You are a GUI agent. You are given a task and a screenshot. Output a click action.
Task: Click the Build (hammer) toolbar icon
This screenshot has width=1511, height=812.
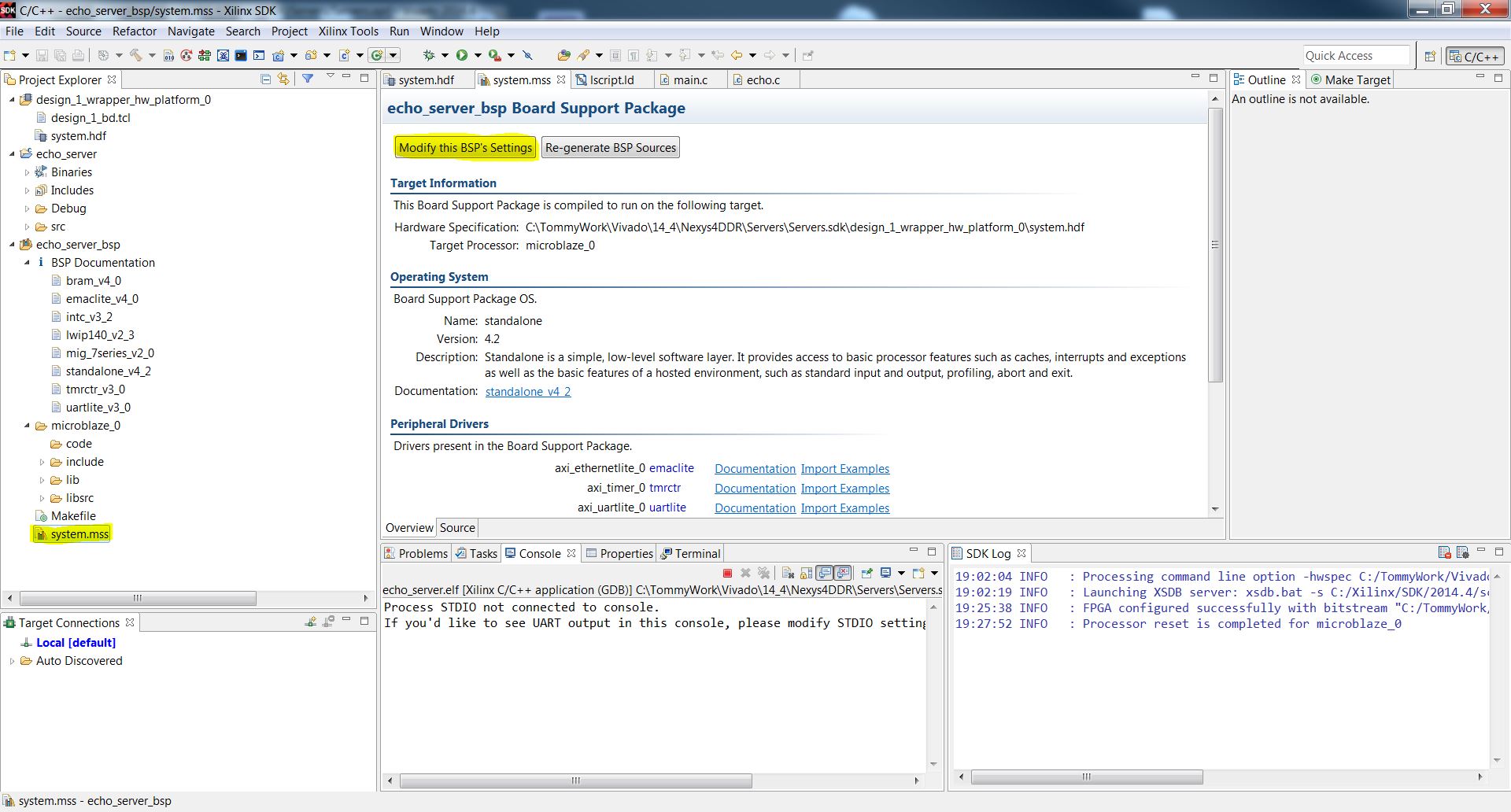135,55
